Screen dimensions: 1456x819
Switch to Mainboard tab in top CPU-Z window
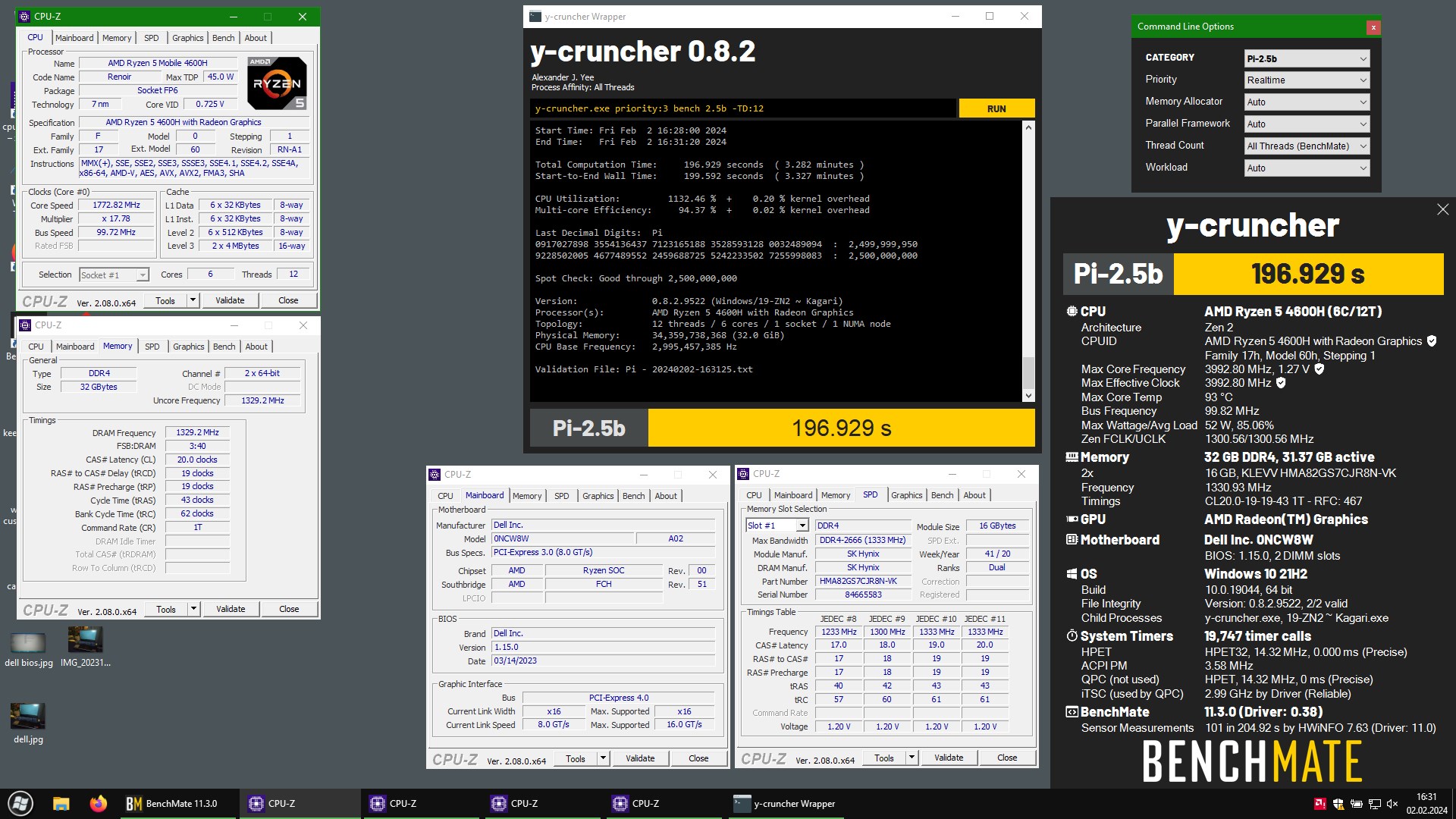[x=74, y=38]
